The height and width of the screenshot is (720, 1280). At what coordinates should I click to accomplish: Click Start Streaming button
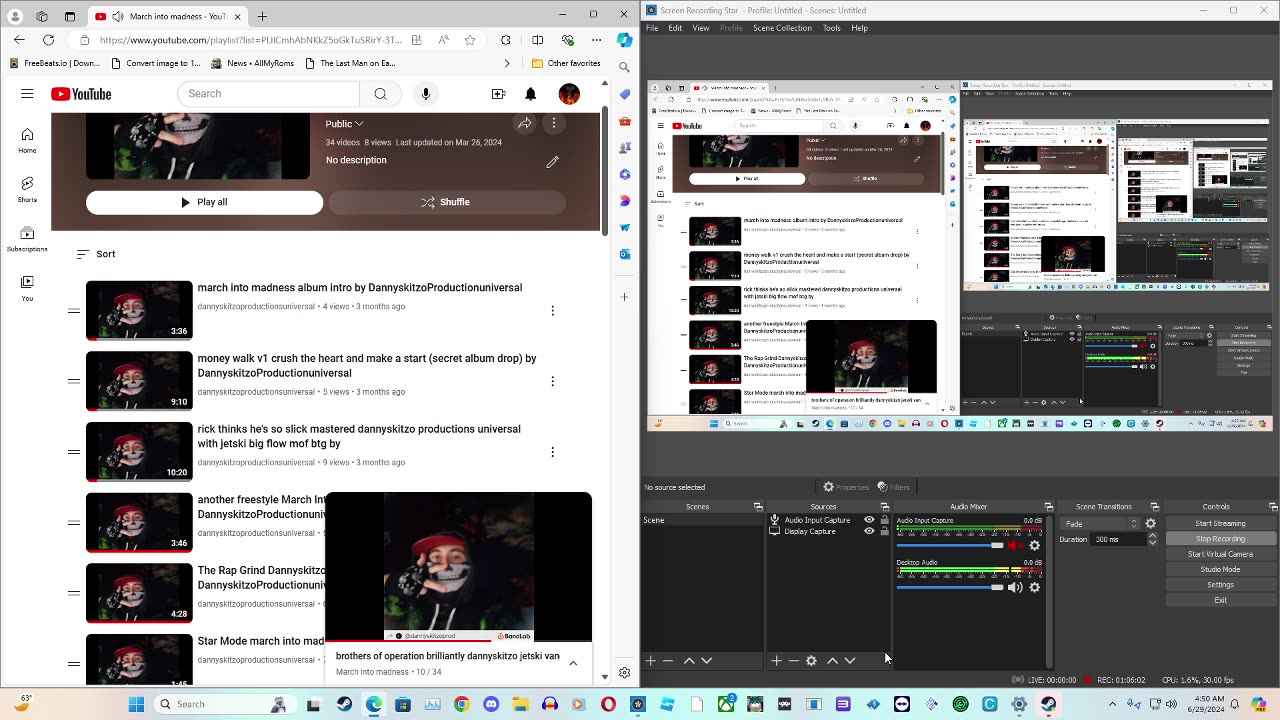(1220, 523)
